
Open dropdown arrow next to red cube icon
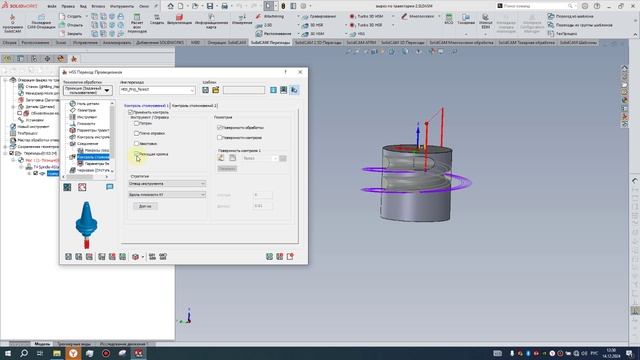[142, 257]
